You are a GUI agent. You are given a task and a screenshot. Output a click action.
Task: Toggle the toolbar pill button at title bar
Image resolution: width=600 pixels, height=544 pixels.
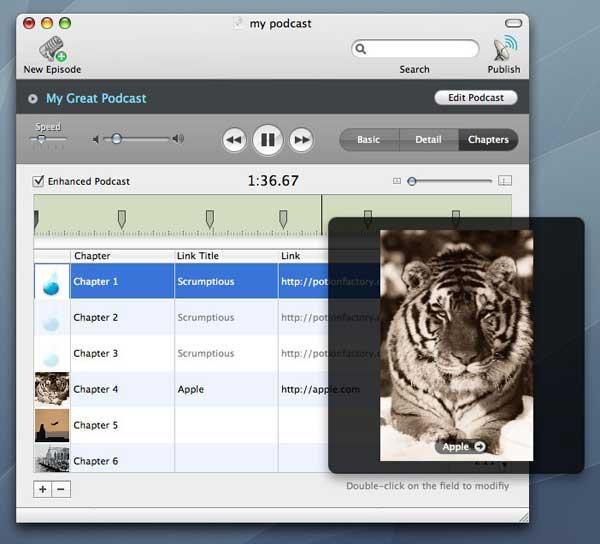coord(513,23)
